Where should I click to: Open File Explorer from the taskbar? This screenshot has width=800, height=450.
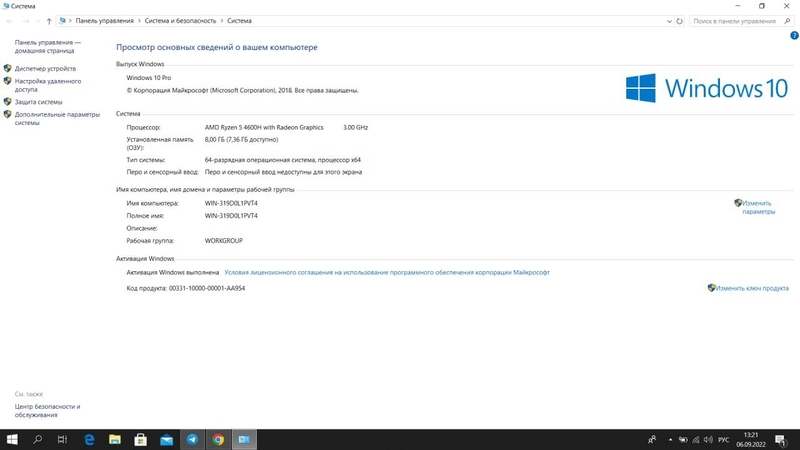point(114,439)
